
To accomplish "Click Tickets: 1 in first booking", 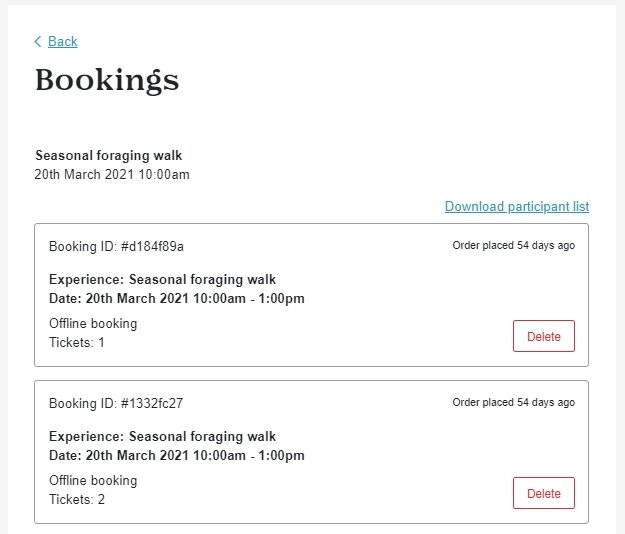I will coord(77,342).
